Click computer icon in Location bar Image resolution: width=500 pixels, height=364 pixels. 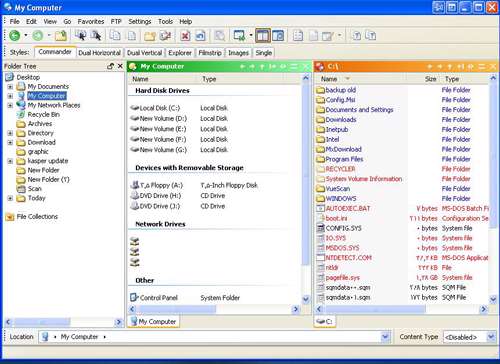(x=45, y=337)
